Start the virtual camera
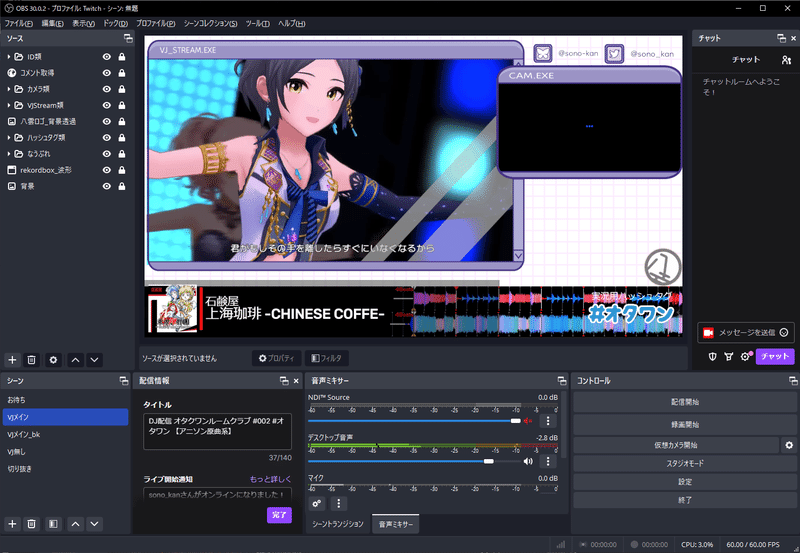The width and height of the screenshot is (800, 553). coord(676,445)
